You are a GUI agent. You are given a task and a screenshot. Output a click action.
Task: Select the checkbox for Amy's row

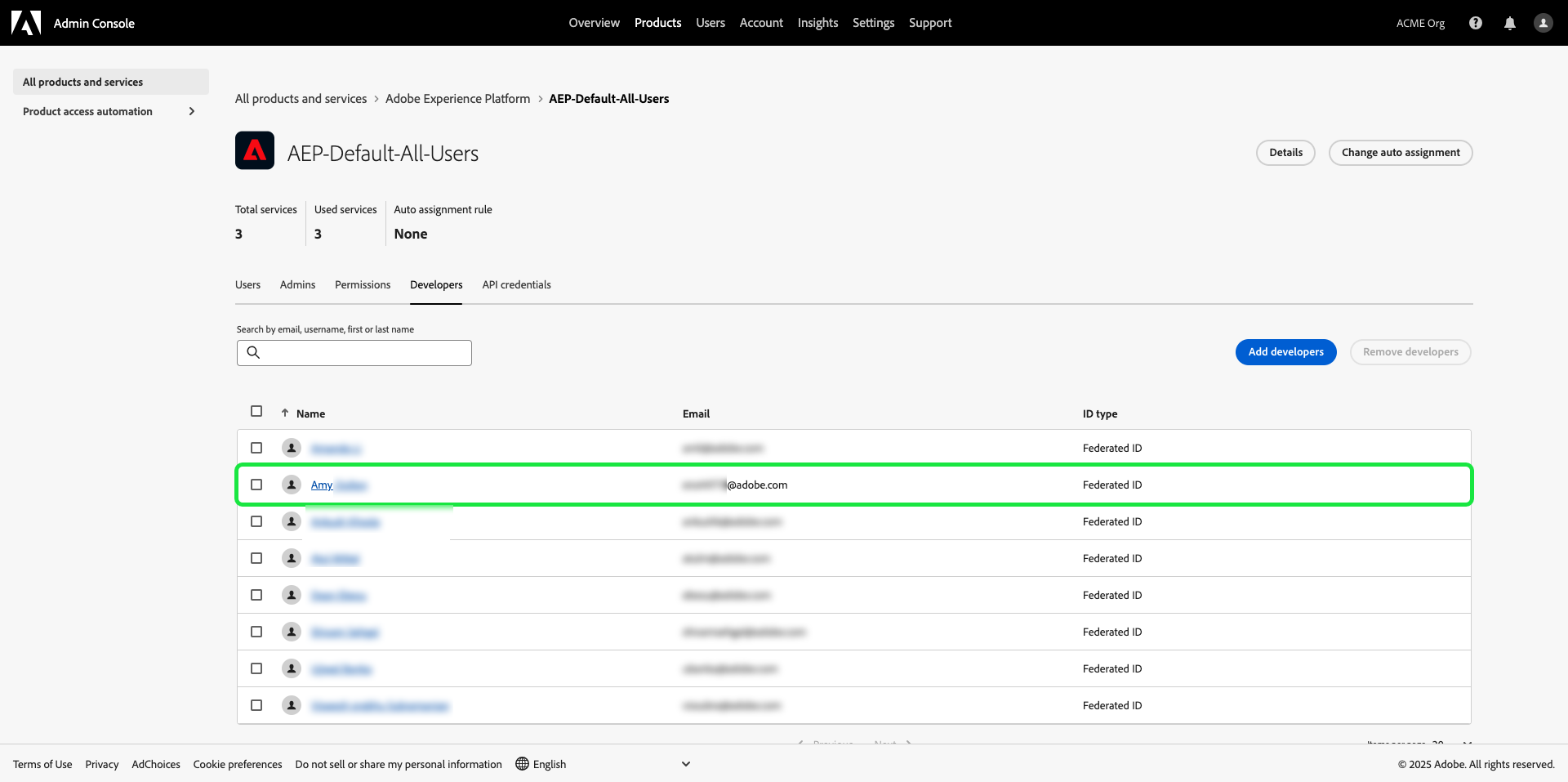pyautogui.click(x=256, y=485)
